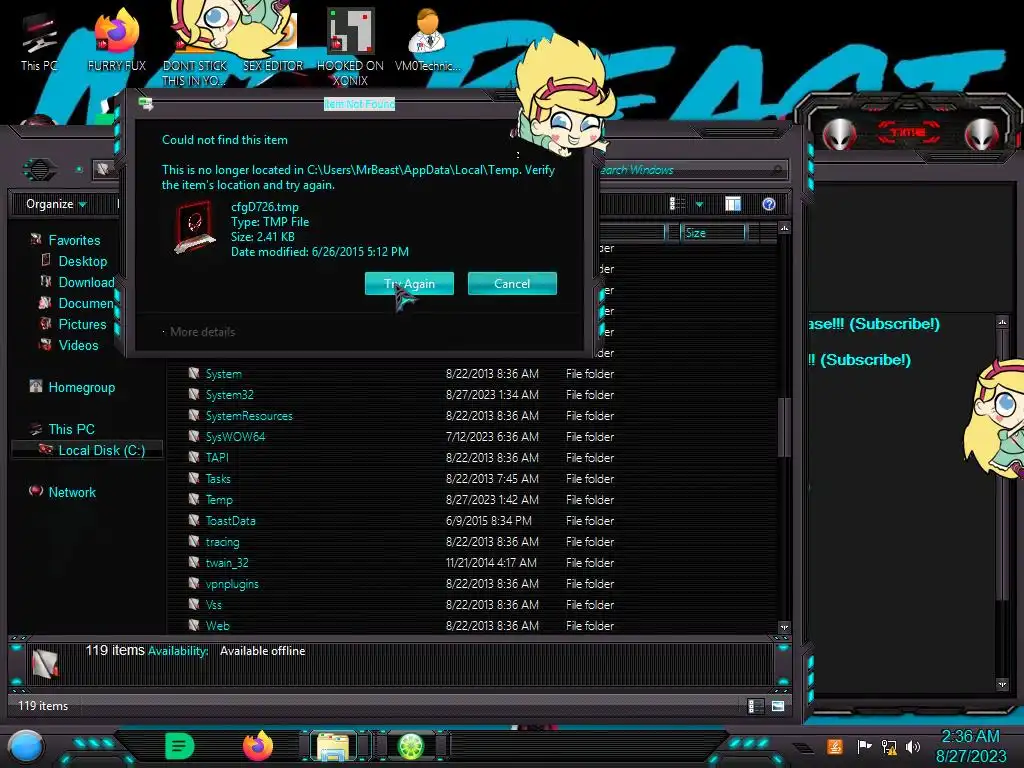The width and height of the screenshot is (1024, 768).
Task: Select the twain_32 folder
Action: tap(227, 563)
